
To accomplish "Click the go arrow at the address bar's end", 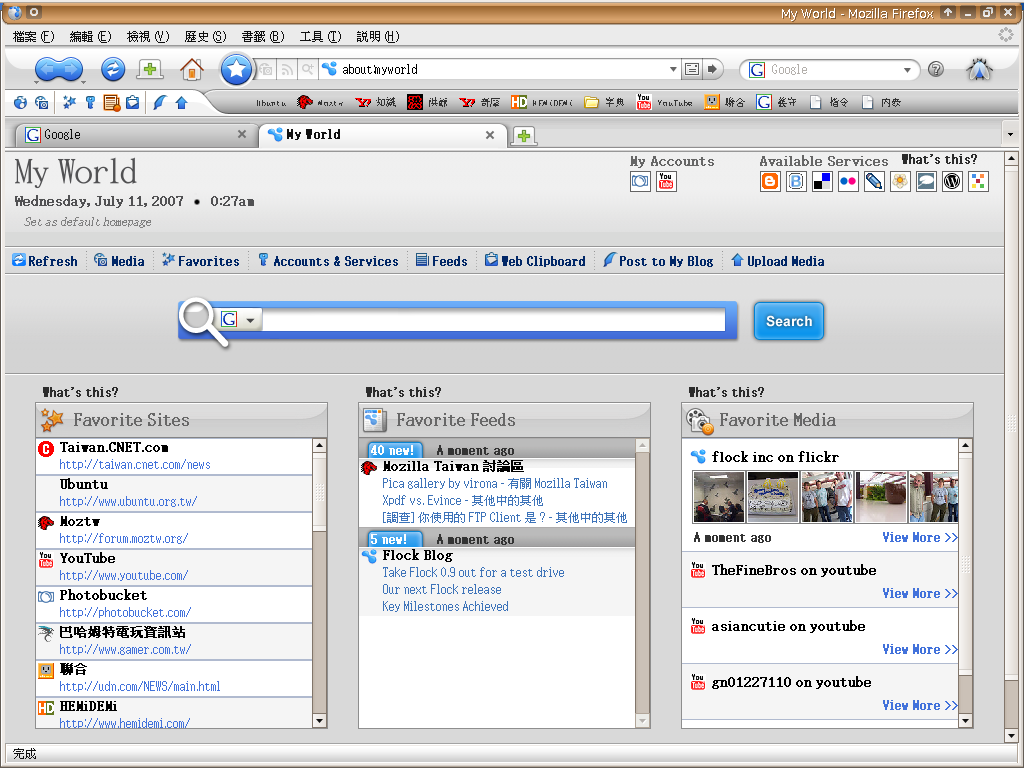I will pos(712,69).
